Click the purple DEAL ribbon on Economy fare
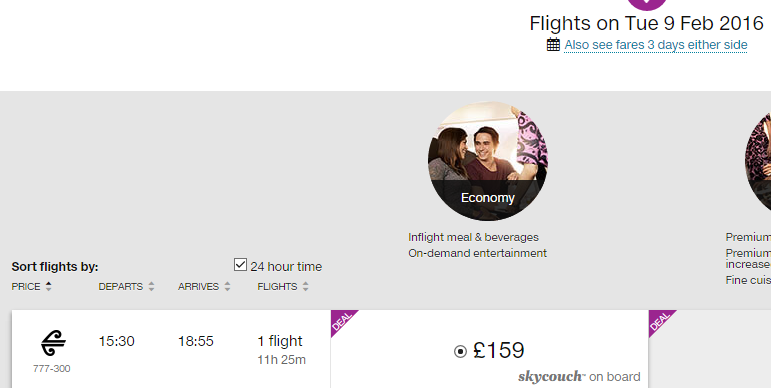771x388 pixels. coord(343,322)
